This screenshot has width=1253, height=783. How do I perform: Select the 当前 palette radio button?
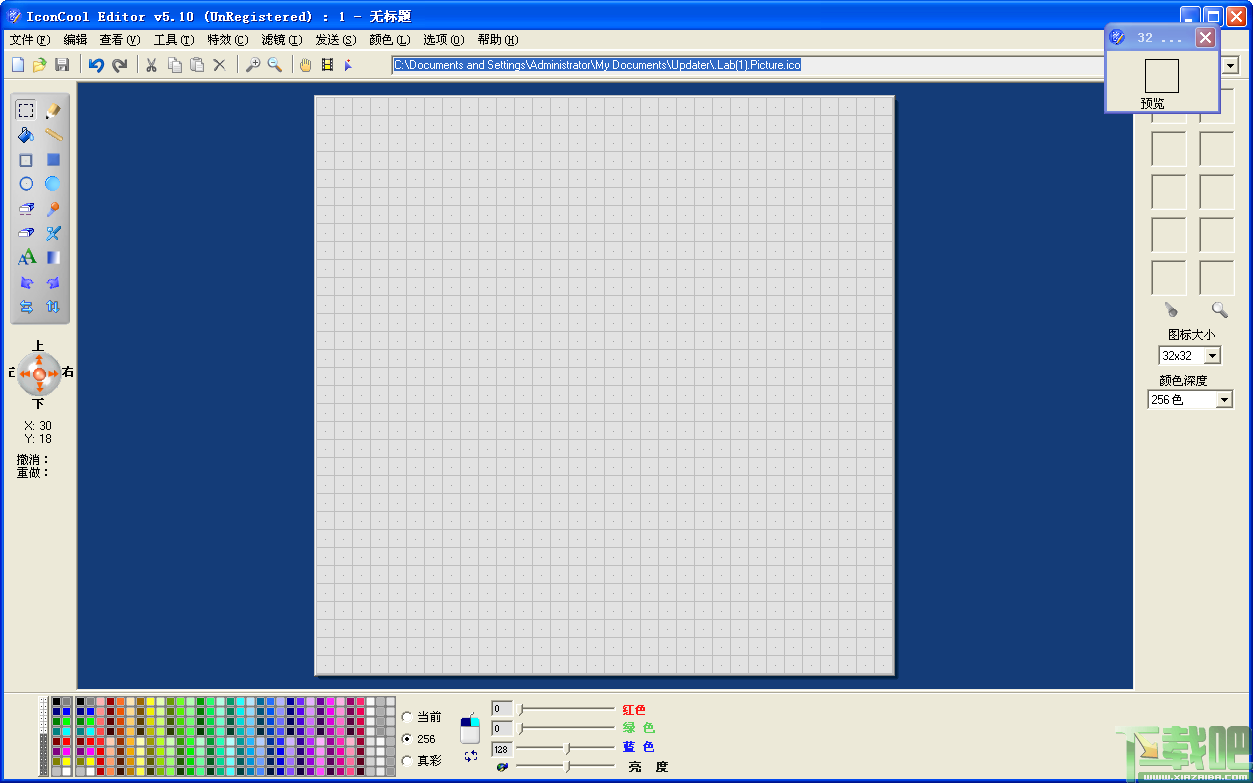click(406, 717)
